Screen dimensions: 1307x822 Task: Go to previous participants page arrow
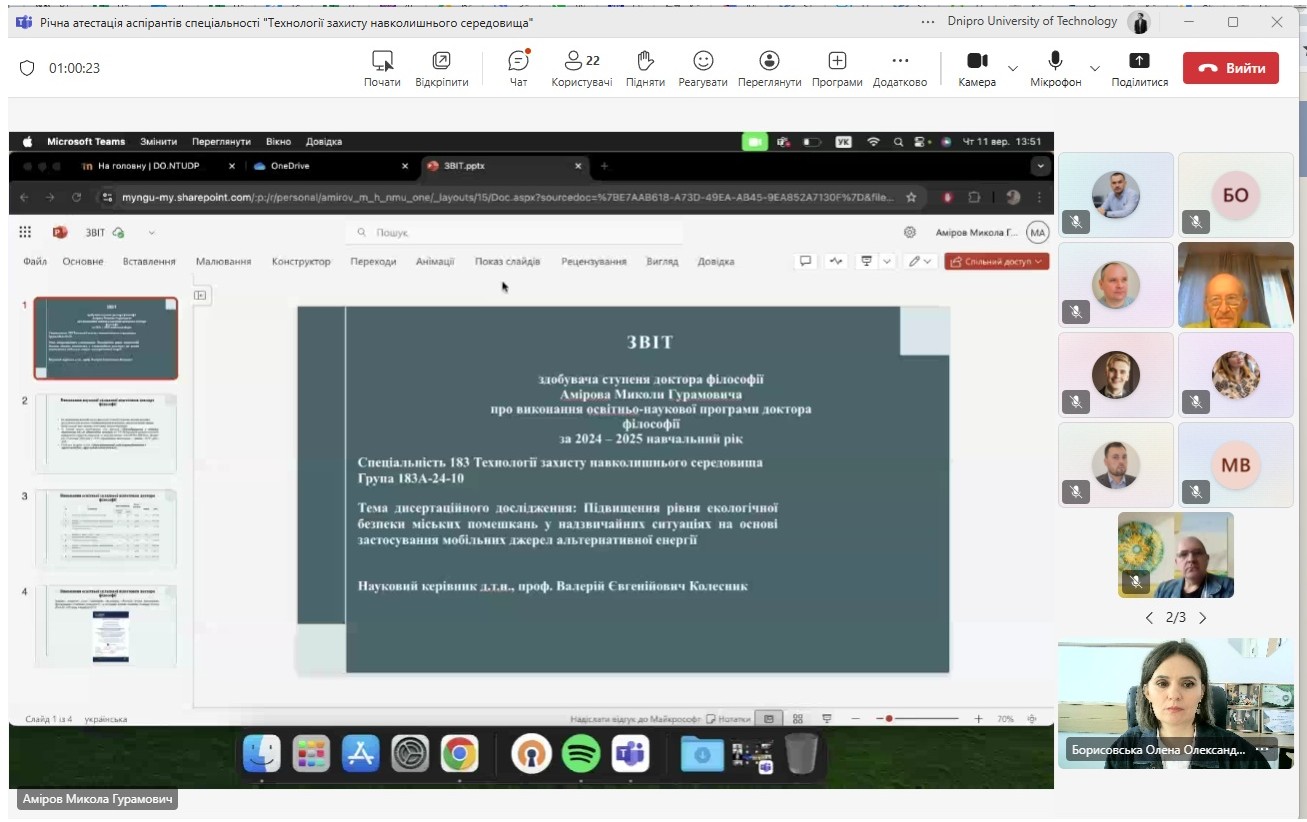coord(1149,618)
